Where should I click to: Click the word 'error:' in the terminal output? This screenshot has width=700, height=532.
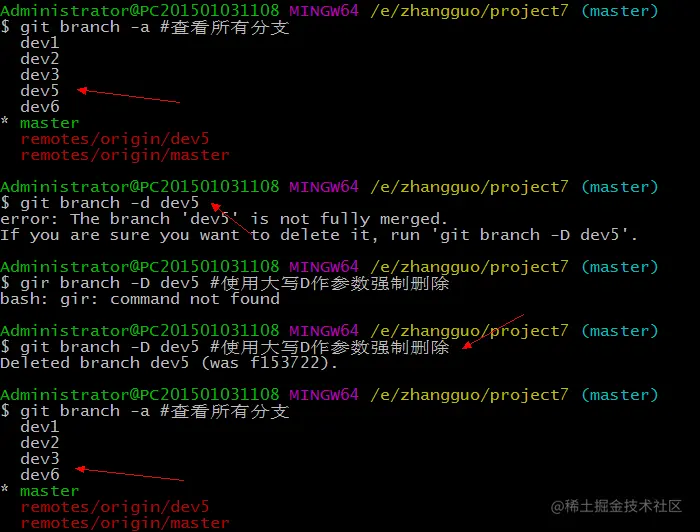29,219
